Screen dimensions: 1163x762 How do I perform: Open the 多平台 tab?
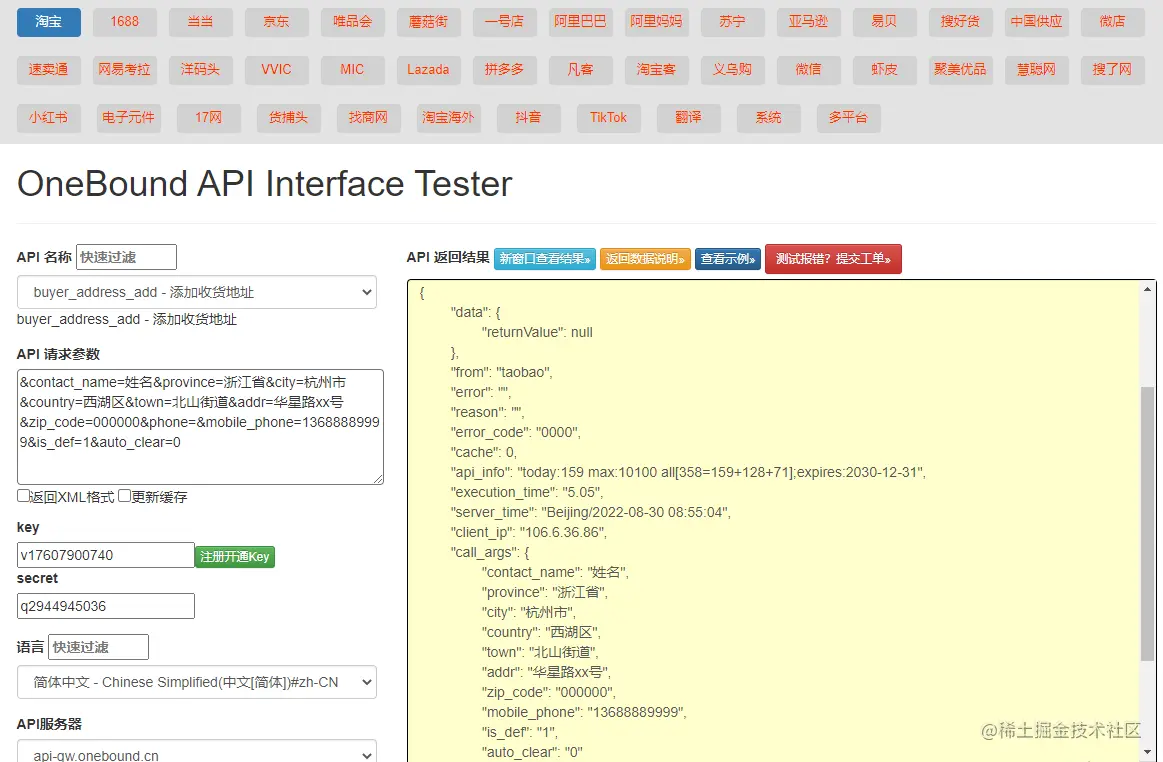coord(849,117)
